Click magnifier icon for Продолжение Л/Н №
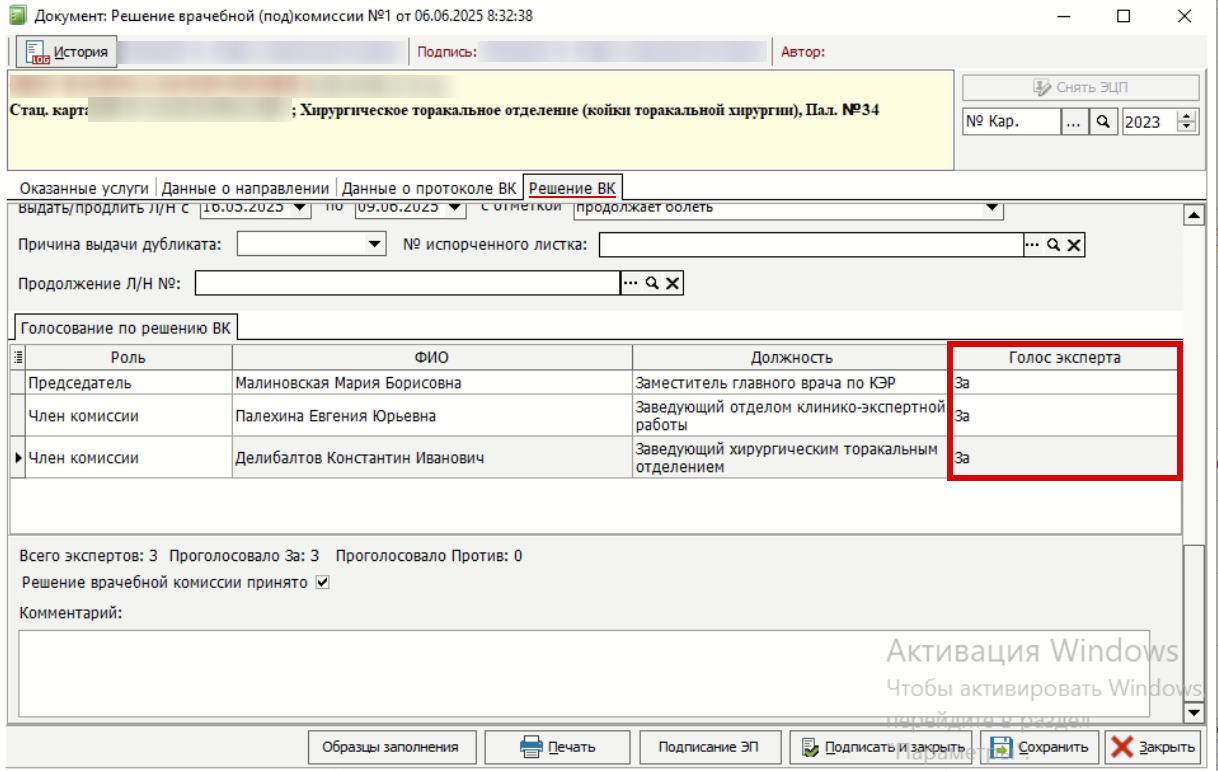The width and height of the screenshot is (1218, 771). 652,284
